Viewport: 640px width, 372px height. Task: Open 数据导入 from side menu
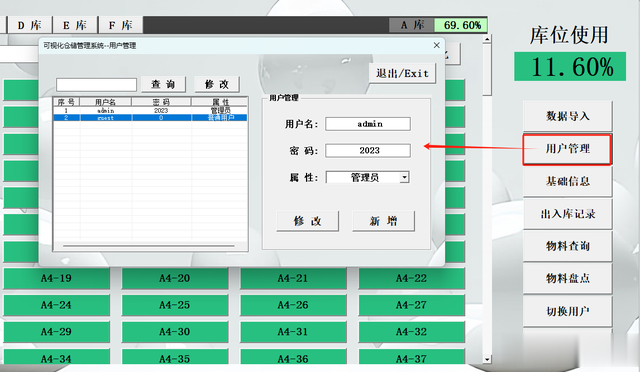click(x=568, y=116)
